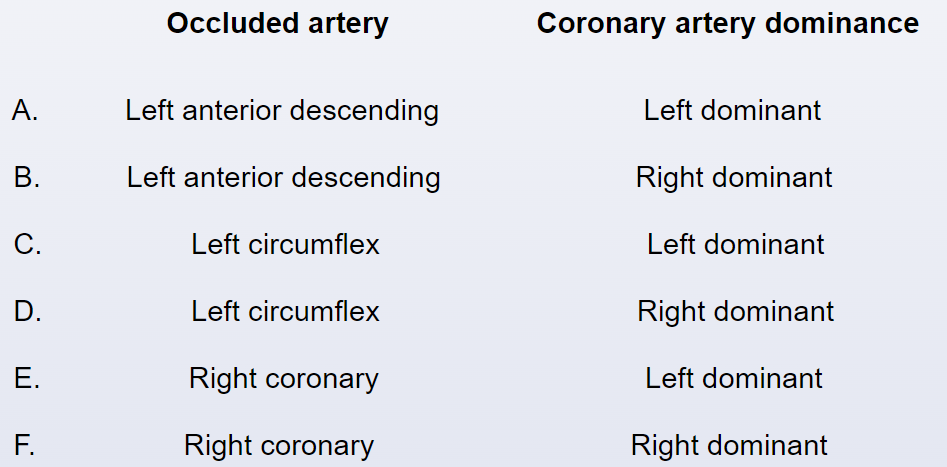Click Left dominant in row A
Viewport: 947px width, 467px height.
click(733, 111)
